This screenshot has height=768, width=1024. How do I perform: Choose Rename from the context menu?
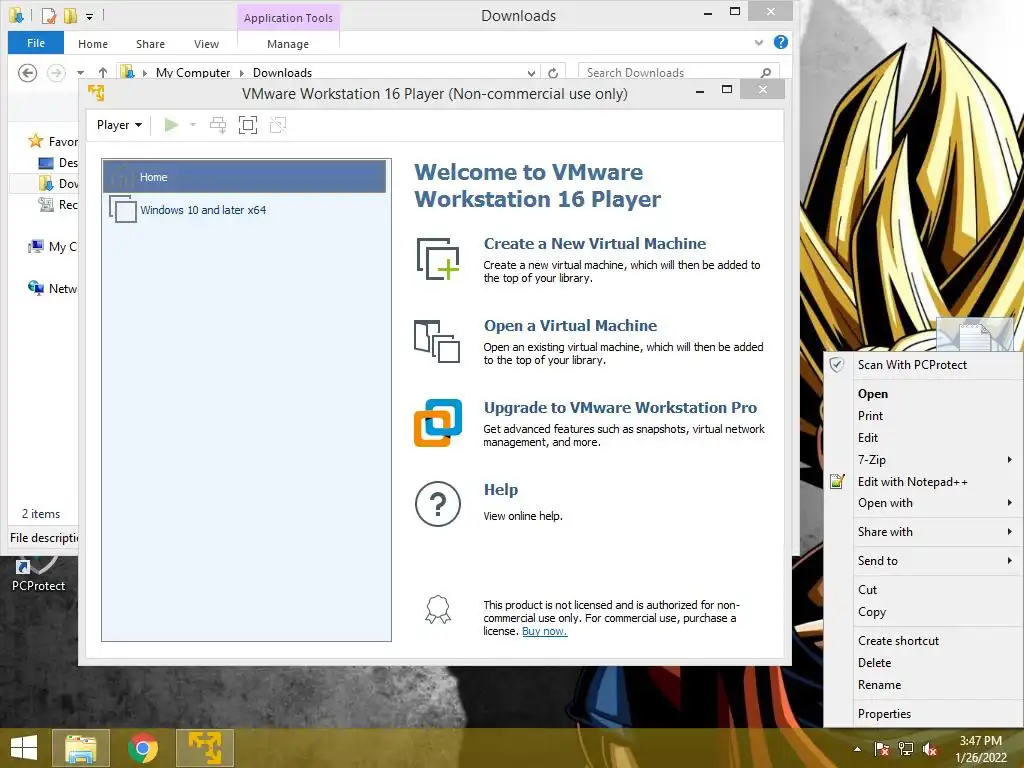click(923, 685)
